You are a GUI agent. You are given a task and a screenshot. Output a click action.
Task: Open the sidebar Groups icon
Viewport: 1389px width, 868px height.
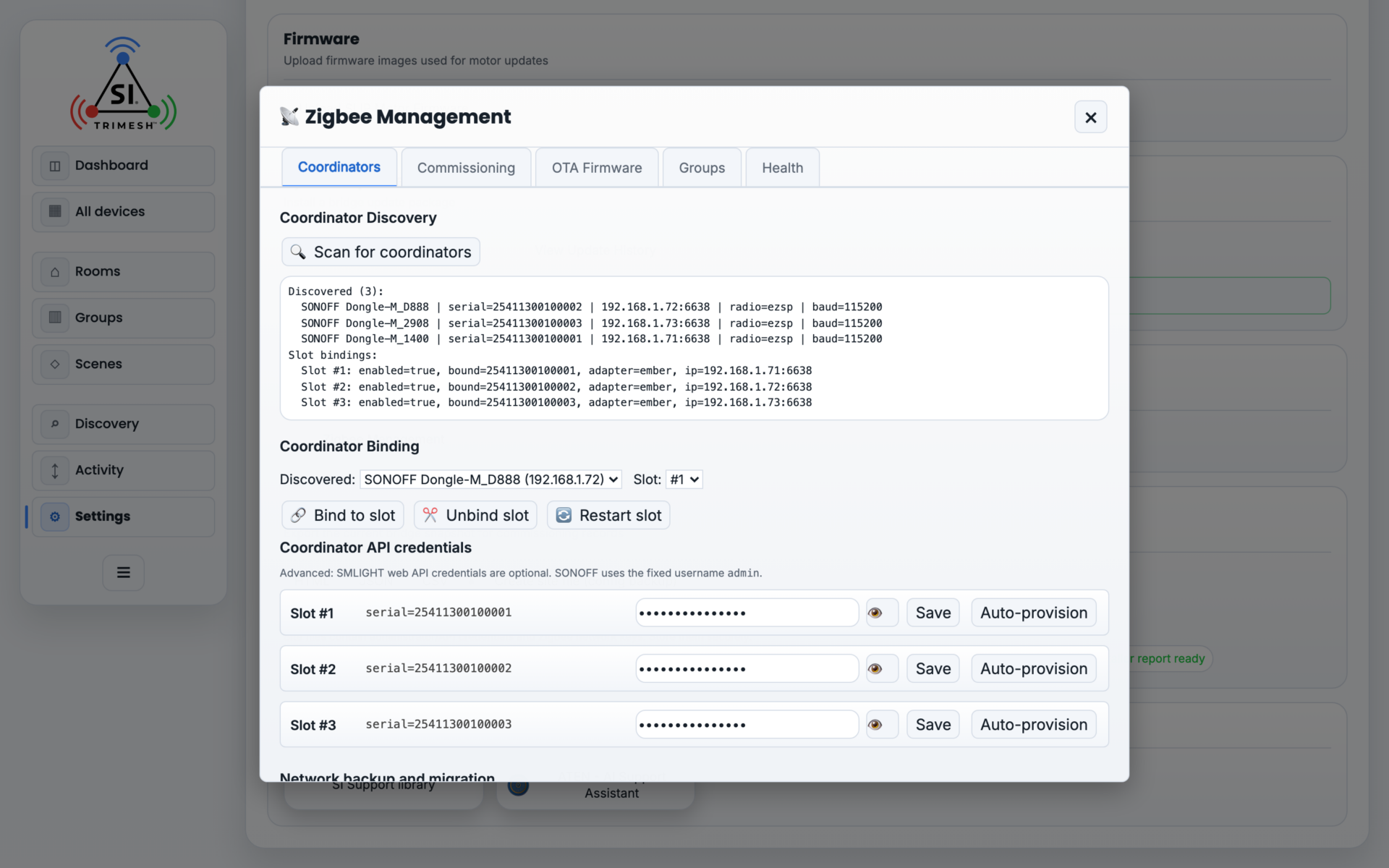(55, 318)
